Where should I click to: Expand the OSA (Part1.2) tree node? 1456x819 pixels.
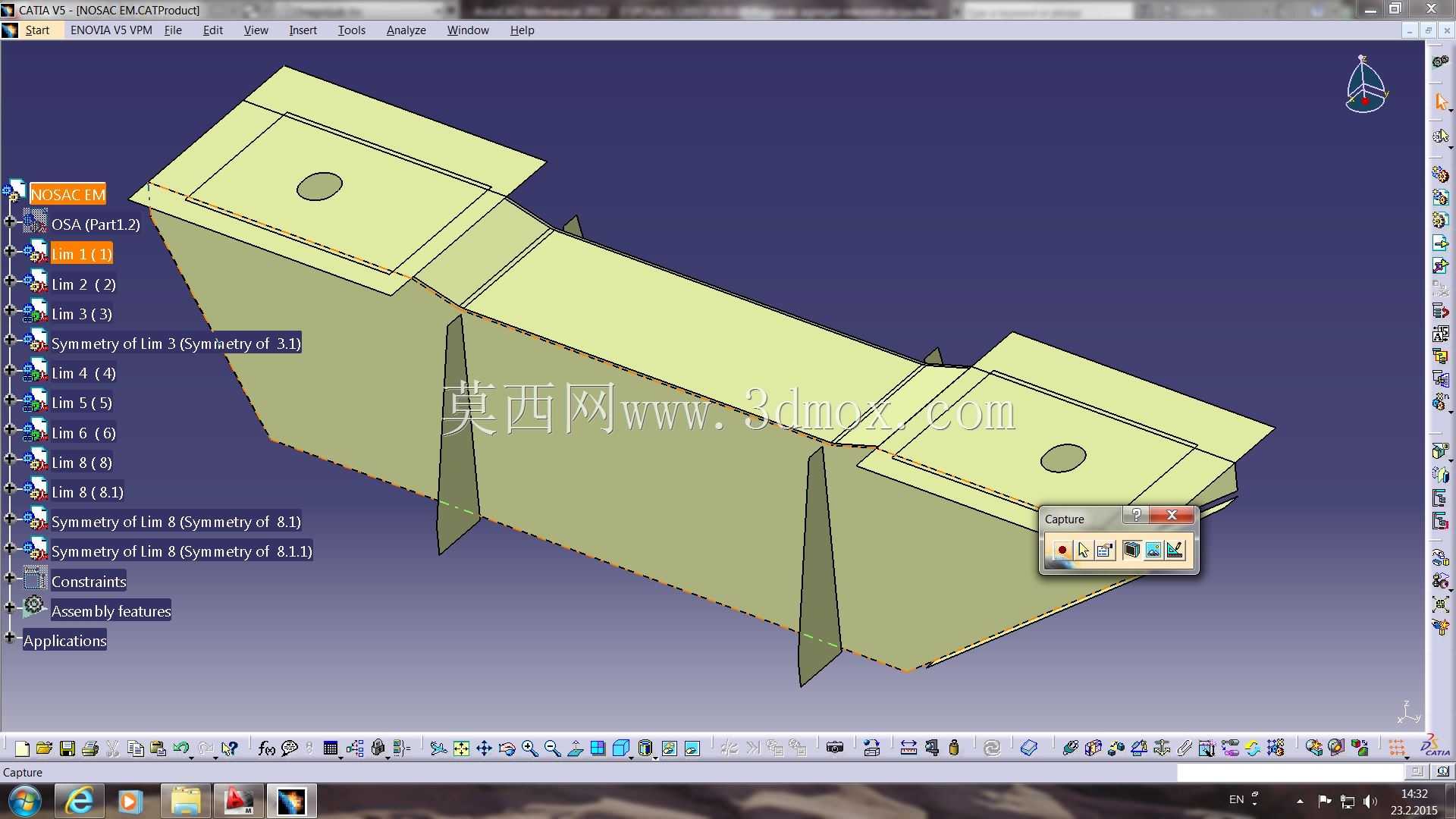[10, 222]
